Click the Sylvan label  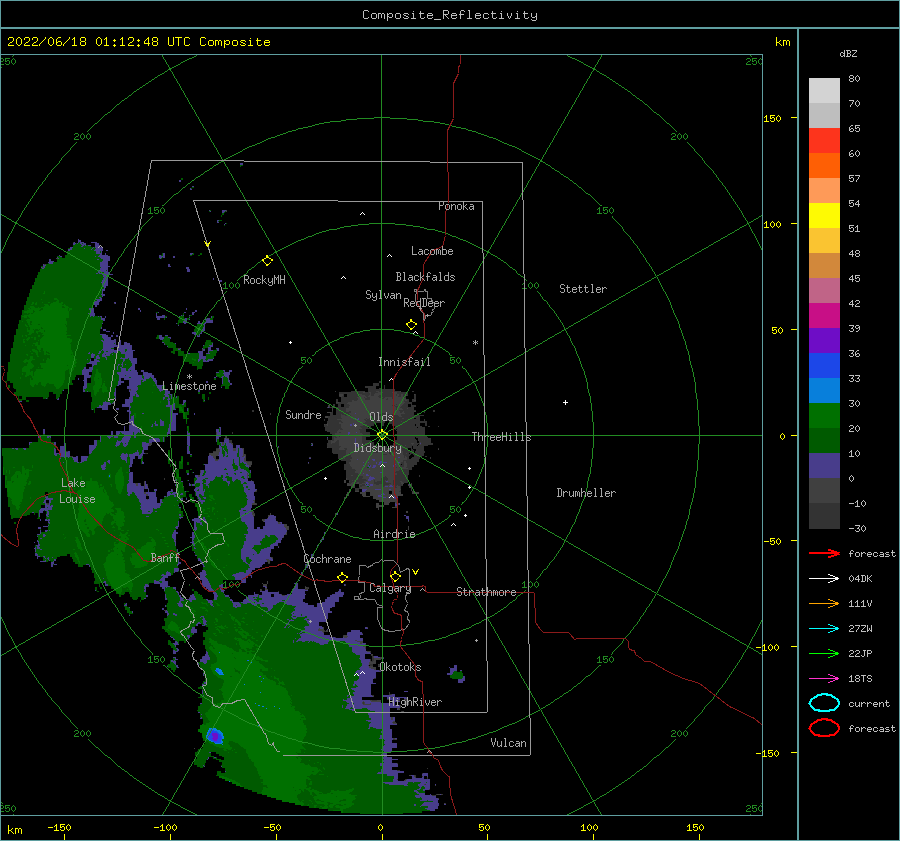(383, 295)
